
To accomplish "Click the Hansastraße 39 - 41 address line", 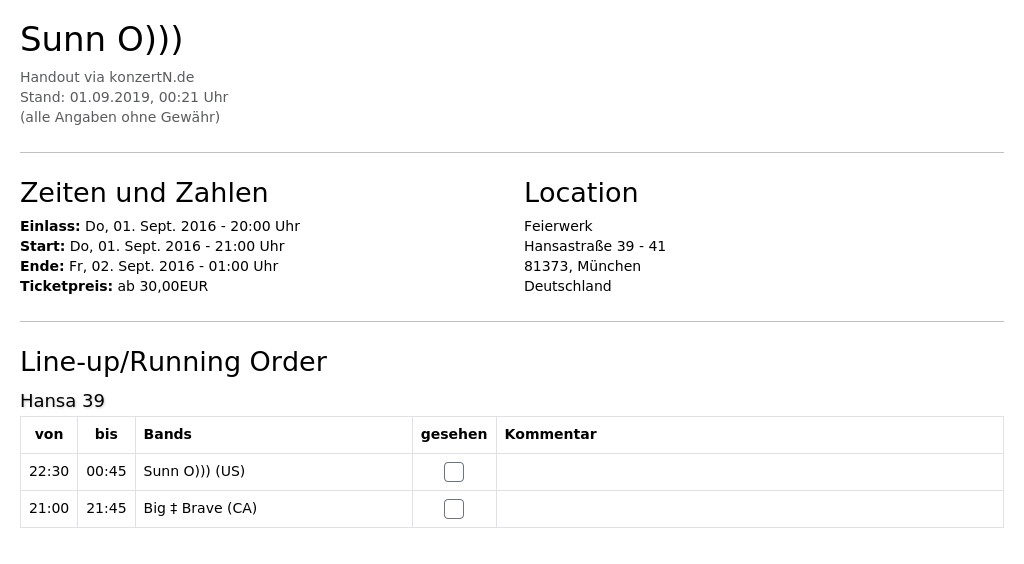I will [x=594, y=246].
